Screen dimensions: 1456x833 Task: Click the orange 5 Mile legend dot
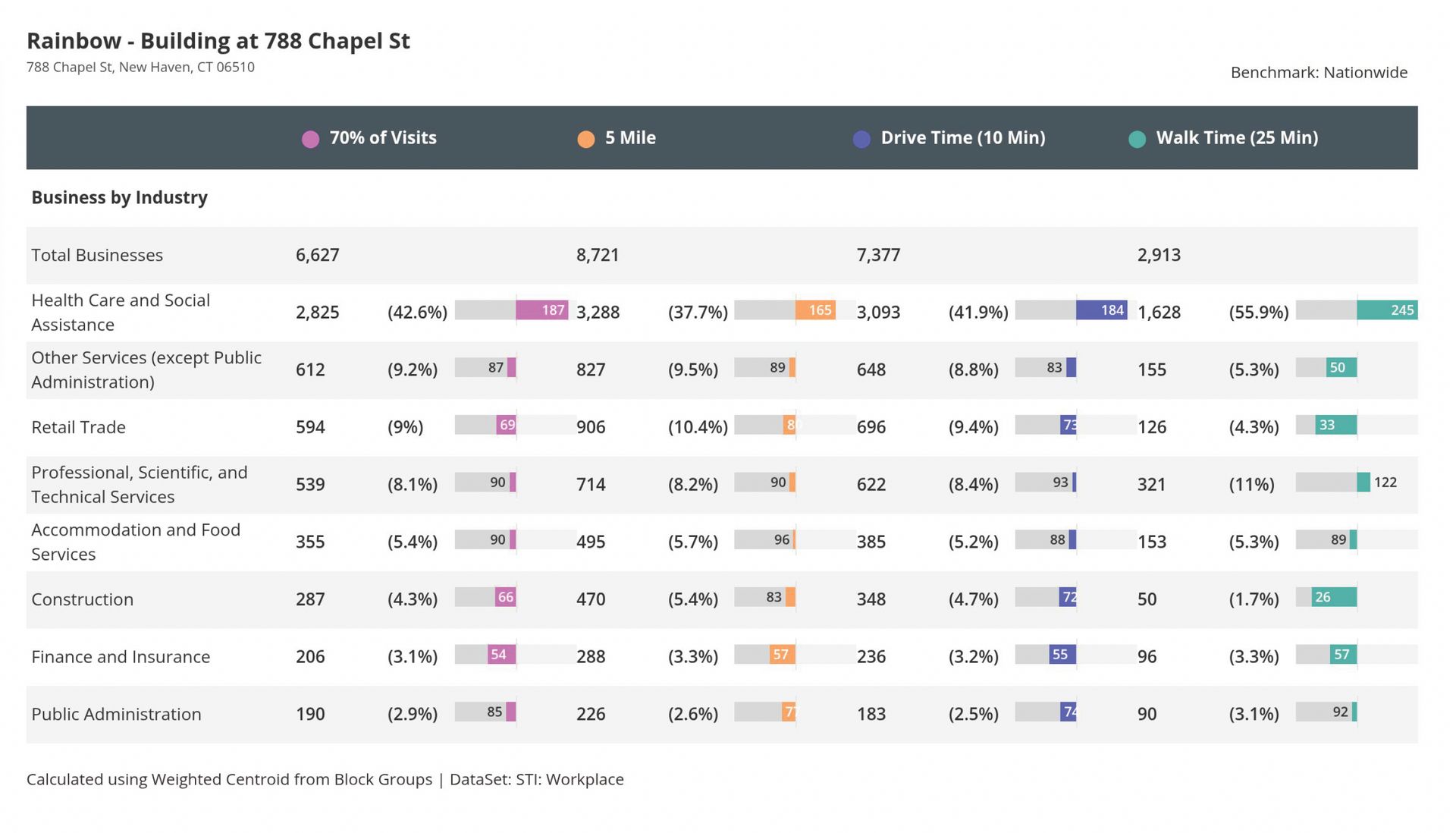coord(585,139)
